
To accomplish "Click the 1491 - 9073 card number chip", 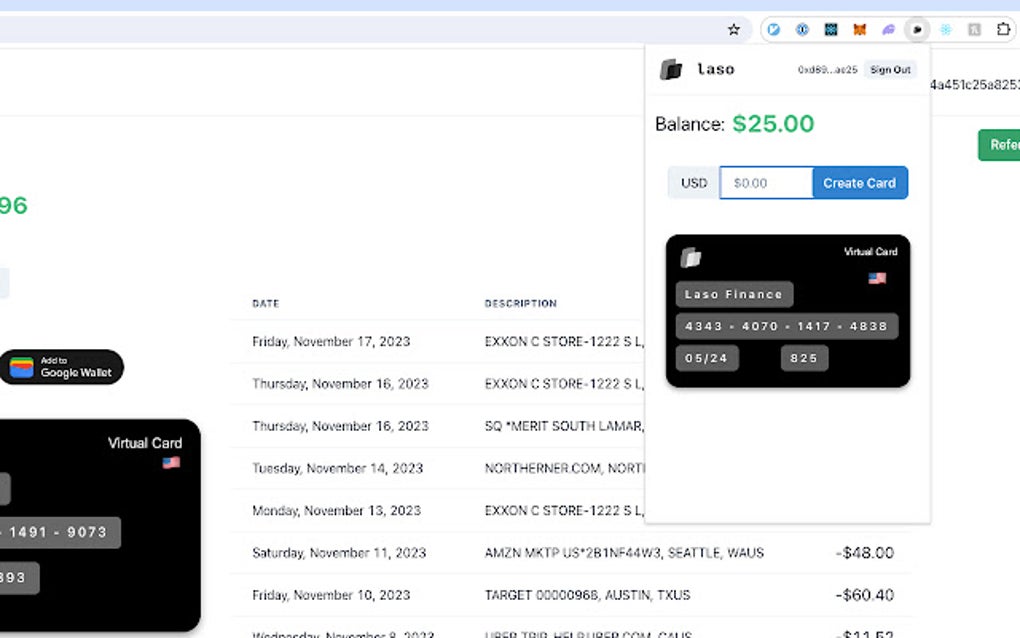I will 60,533.
